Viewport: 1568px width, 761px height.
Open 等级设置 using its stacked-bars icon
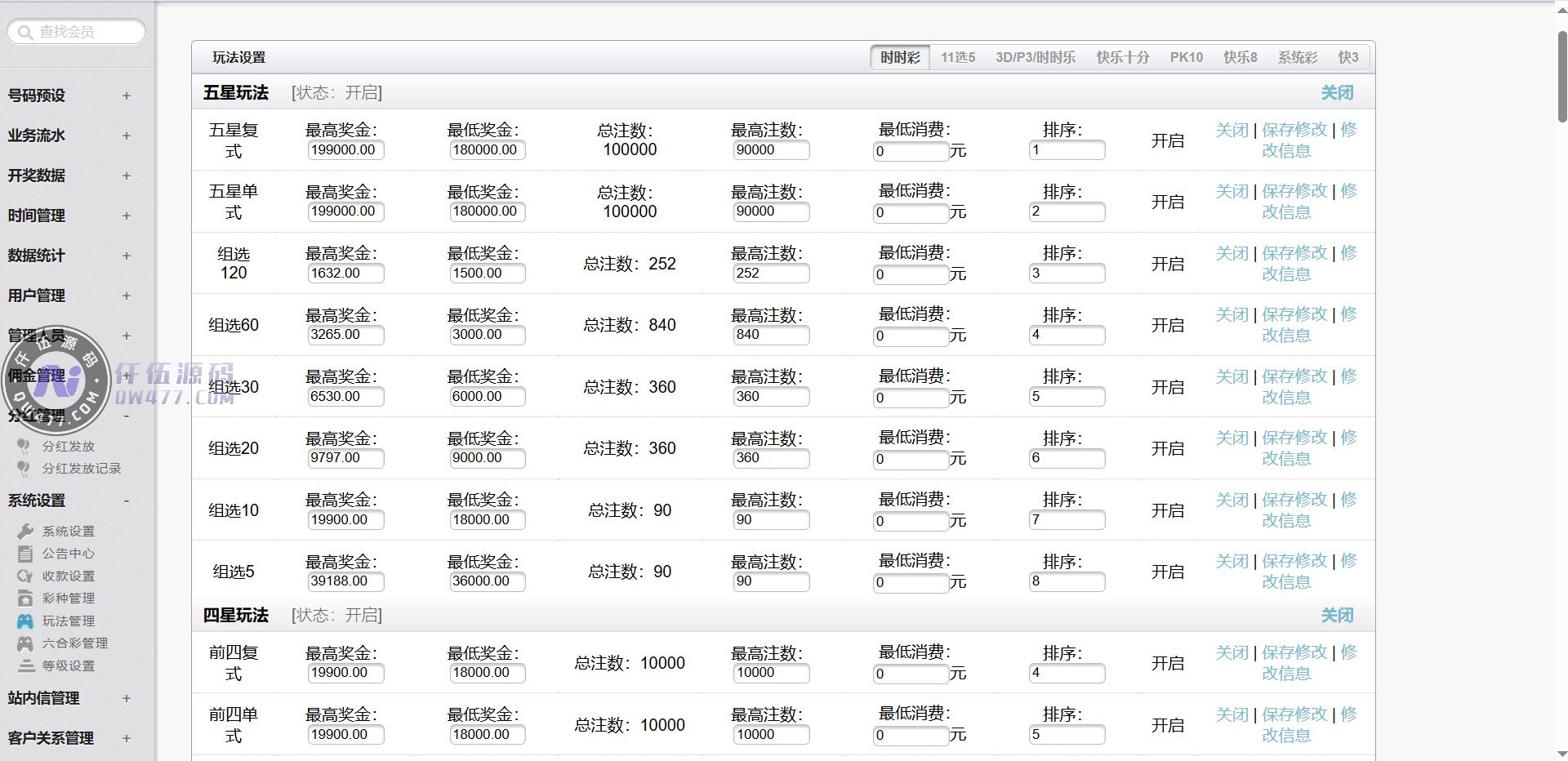[x=26, y=666]
